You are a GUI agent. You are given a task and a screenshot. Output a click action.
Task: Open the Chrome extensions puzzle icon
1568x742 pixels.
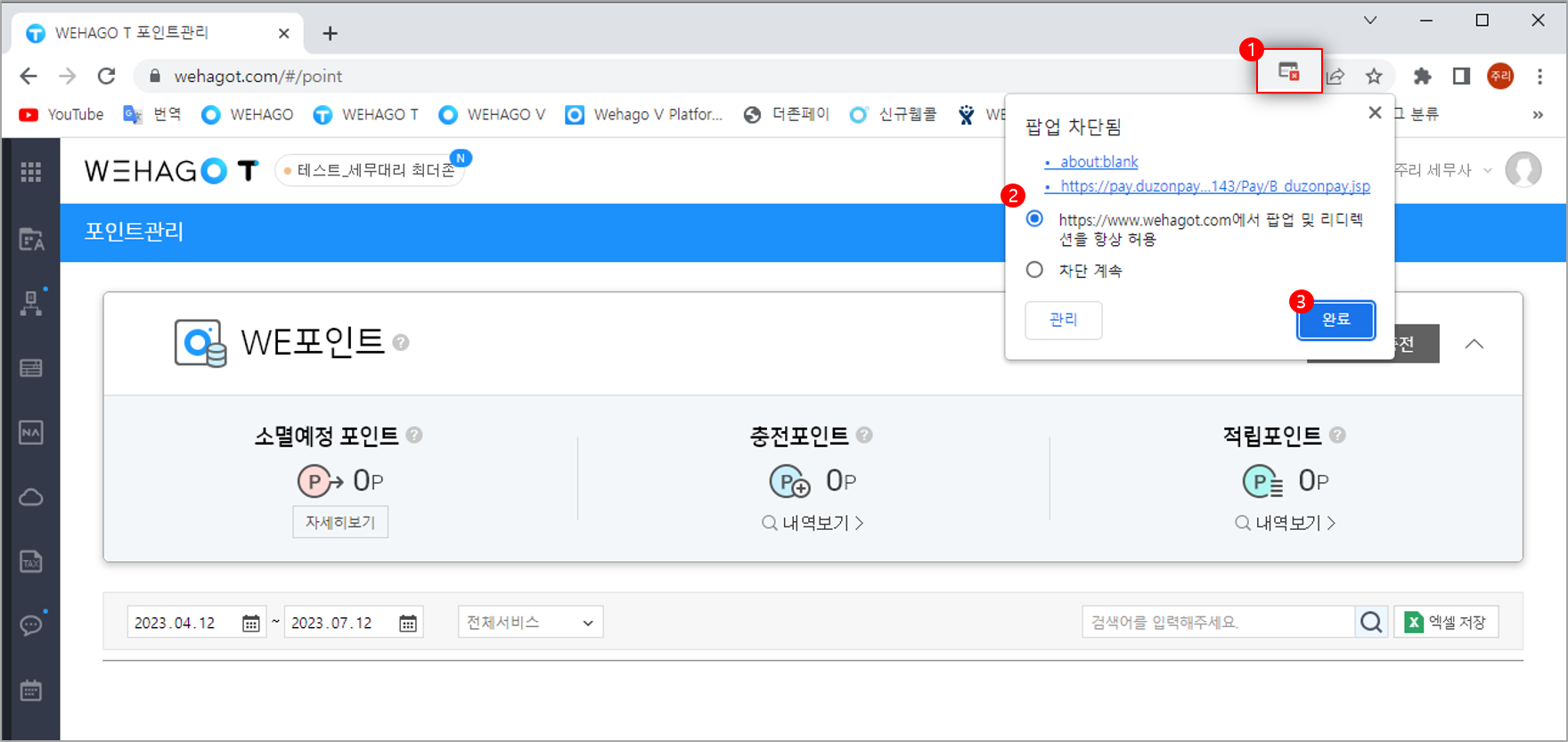(x=1422, y=77)
